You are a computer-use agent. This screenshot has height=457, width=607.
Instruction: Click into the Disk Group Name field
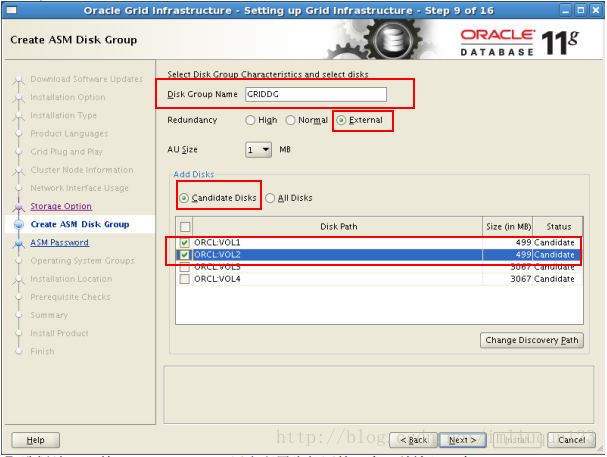tap(316, 94)
